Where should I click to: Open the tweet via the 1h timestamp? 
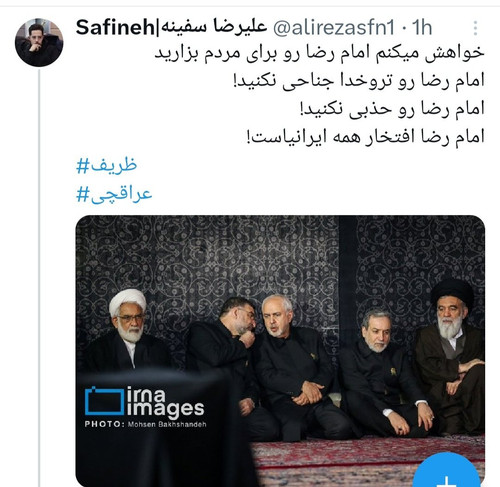point(422,28)
